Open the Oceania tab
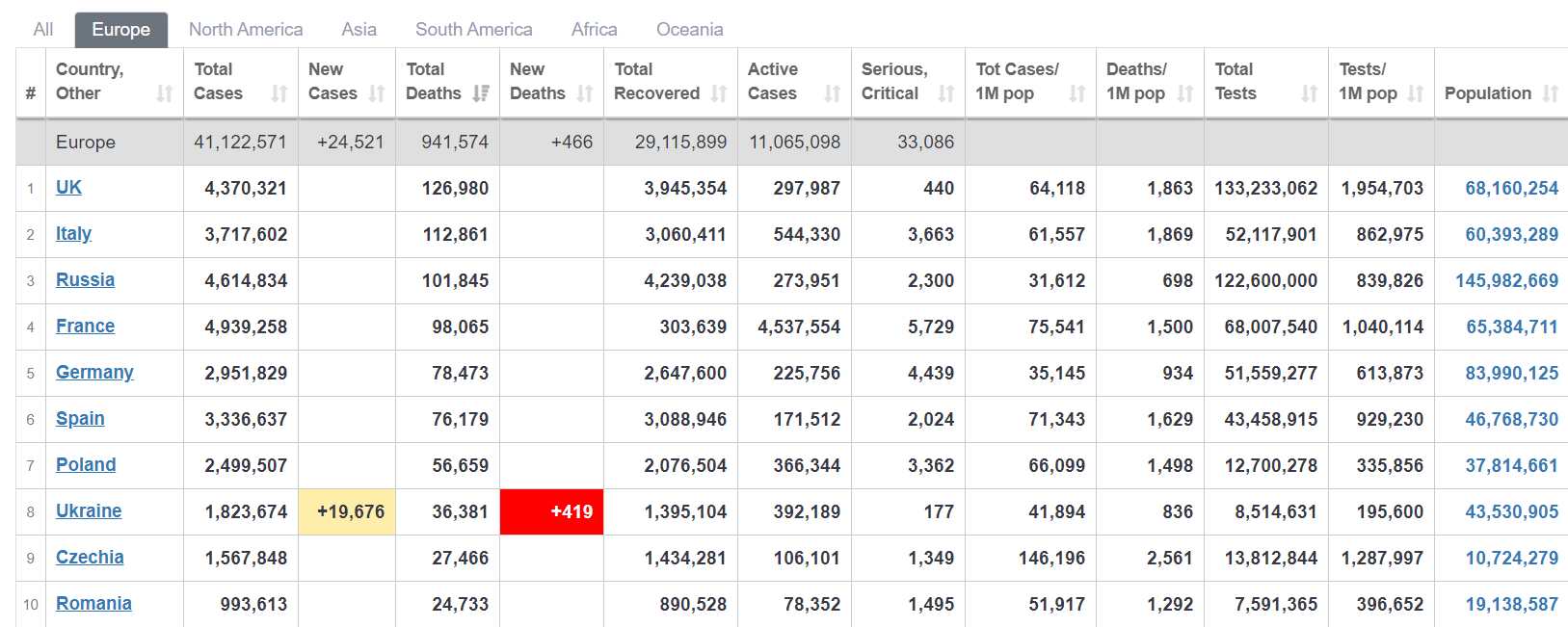This screenshot has height=627, width=1568. (x=689, y=30)
